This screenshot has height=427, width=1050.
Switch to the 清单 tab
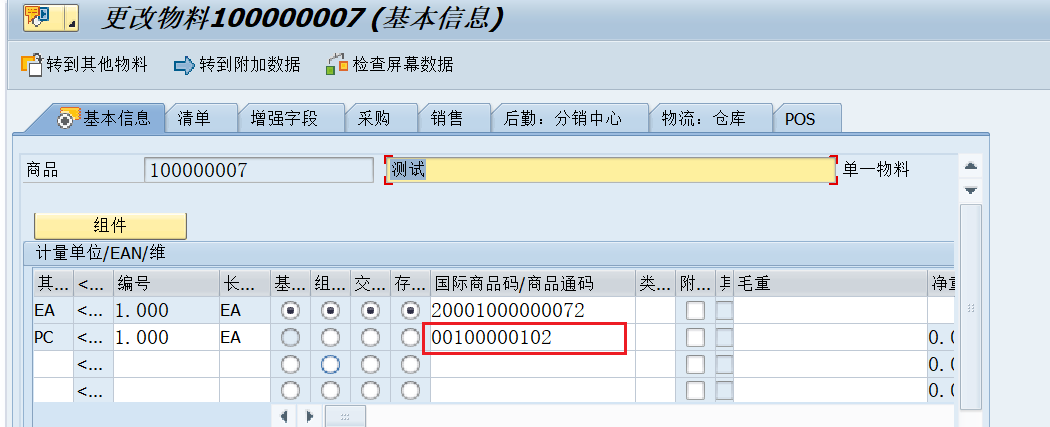[x=202, y=118]
